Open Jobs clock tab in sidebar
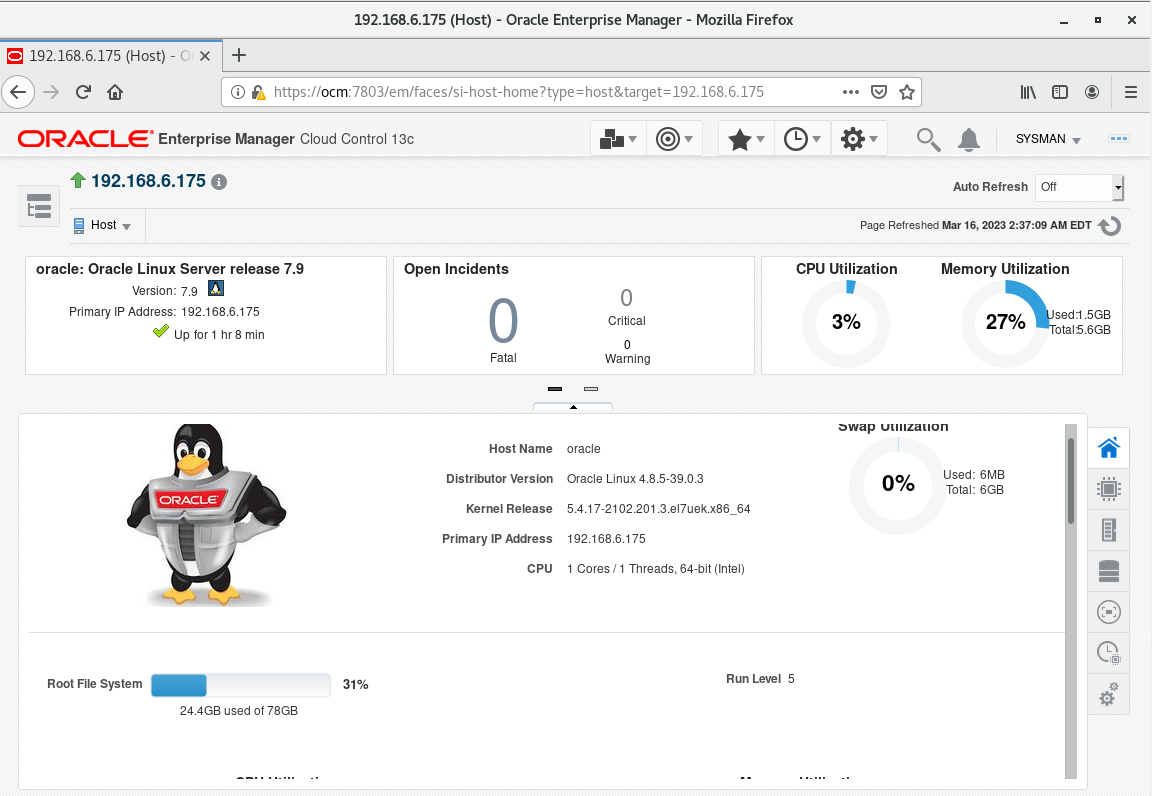This screenshot has height=796, width=1152. click(x=1109, y=653)
